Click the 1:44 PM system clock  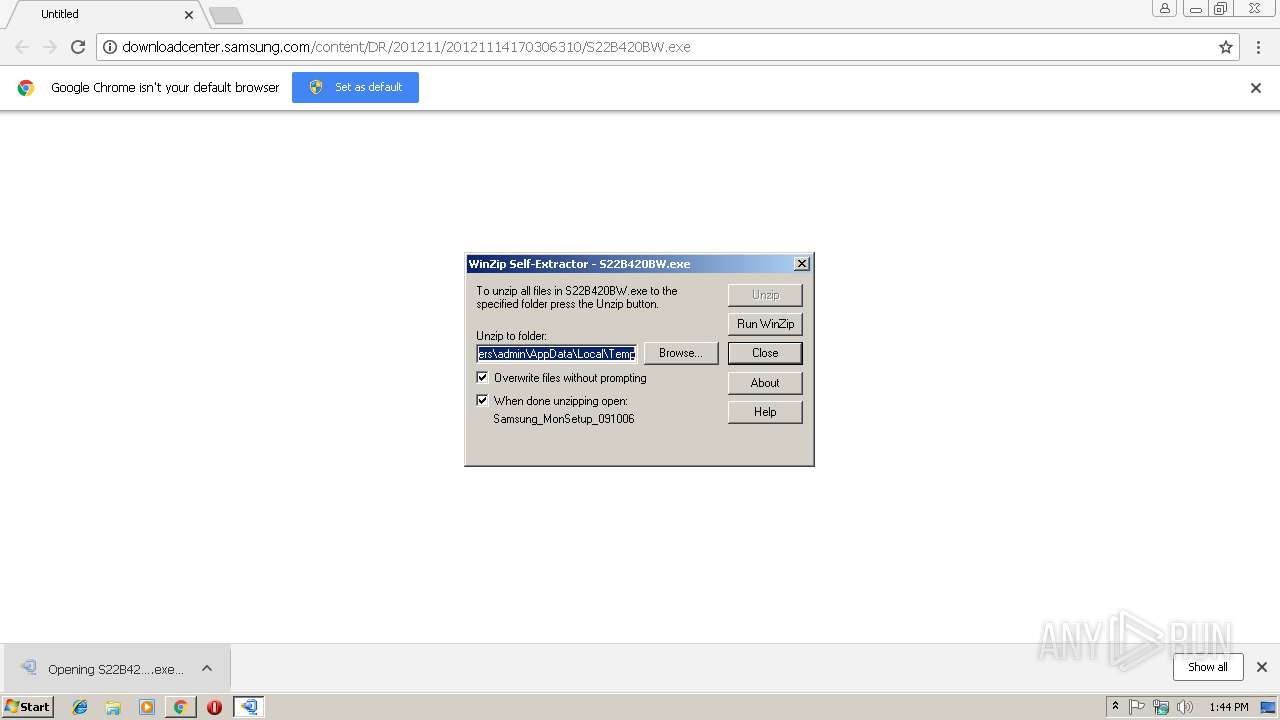(1229, 707)
